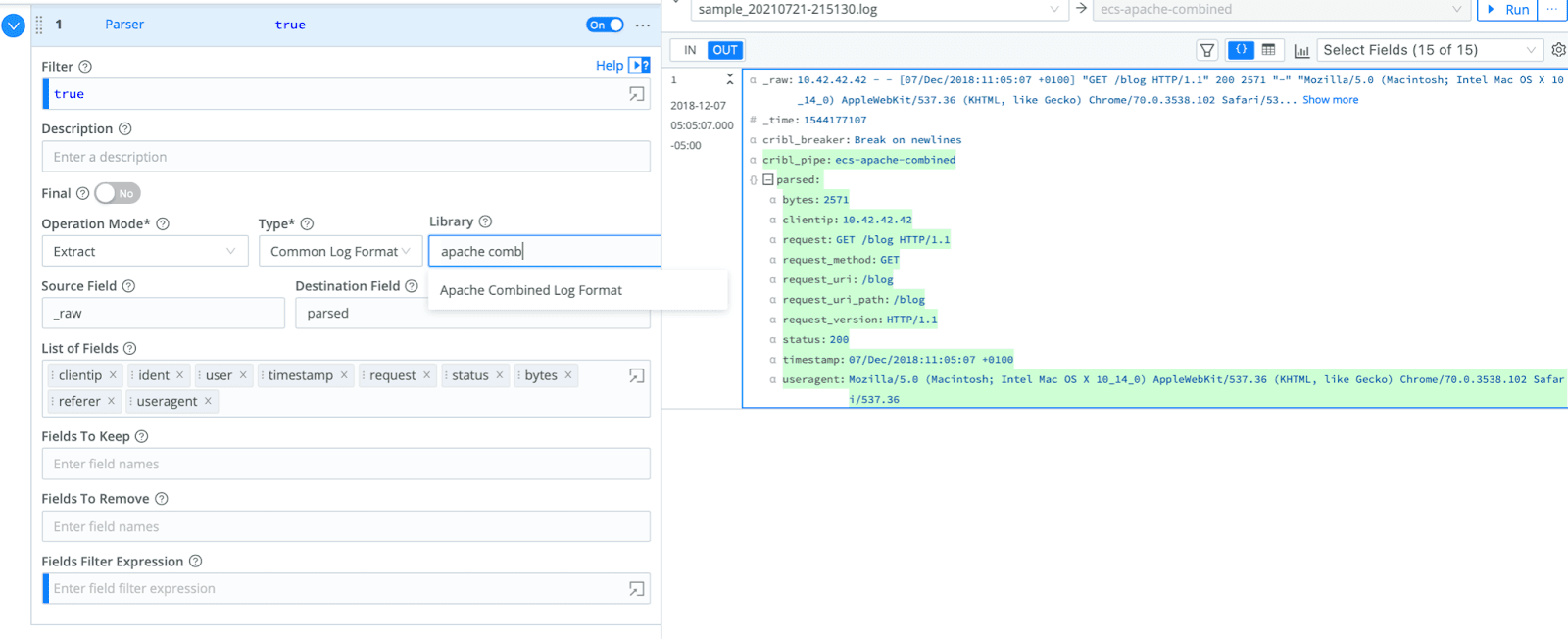
Task: Switch to the IN events tab
Action: 690,50
